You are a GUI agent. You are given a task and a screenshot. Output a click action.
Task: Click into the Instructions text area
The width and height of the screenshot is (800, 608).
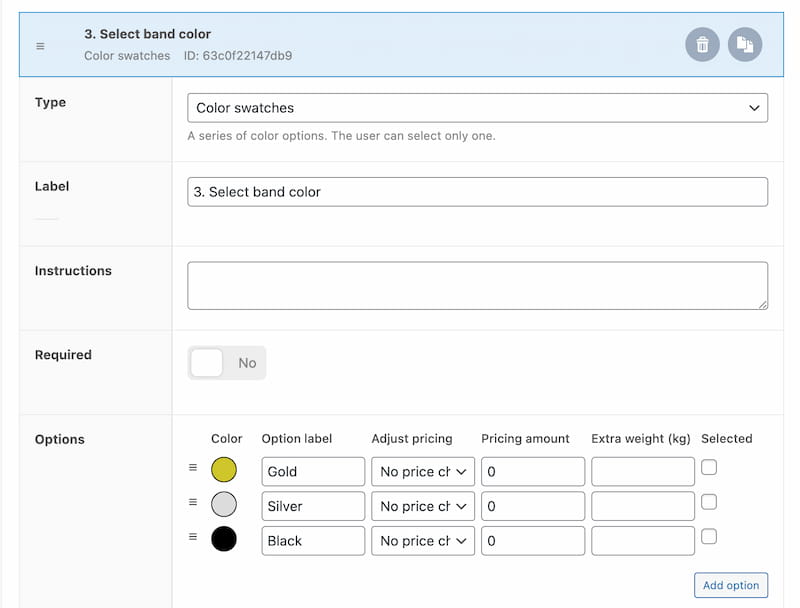(x=477, y=286)
